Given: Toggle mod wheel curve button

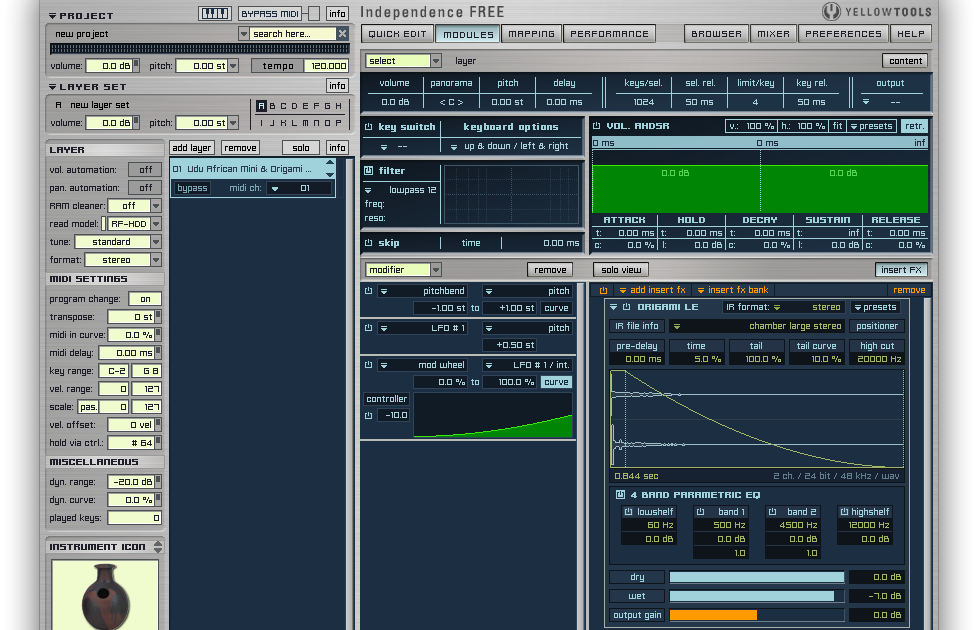Looking at the screenshot, I should pos(556,382).
